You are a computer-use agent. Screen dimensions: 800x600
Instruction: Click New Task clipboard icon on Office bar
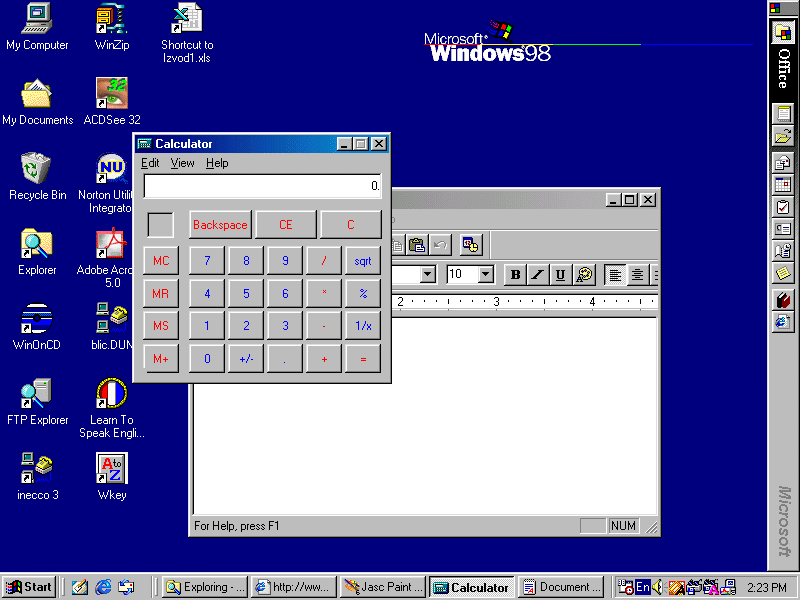pos(783,207)
